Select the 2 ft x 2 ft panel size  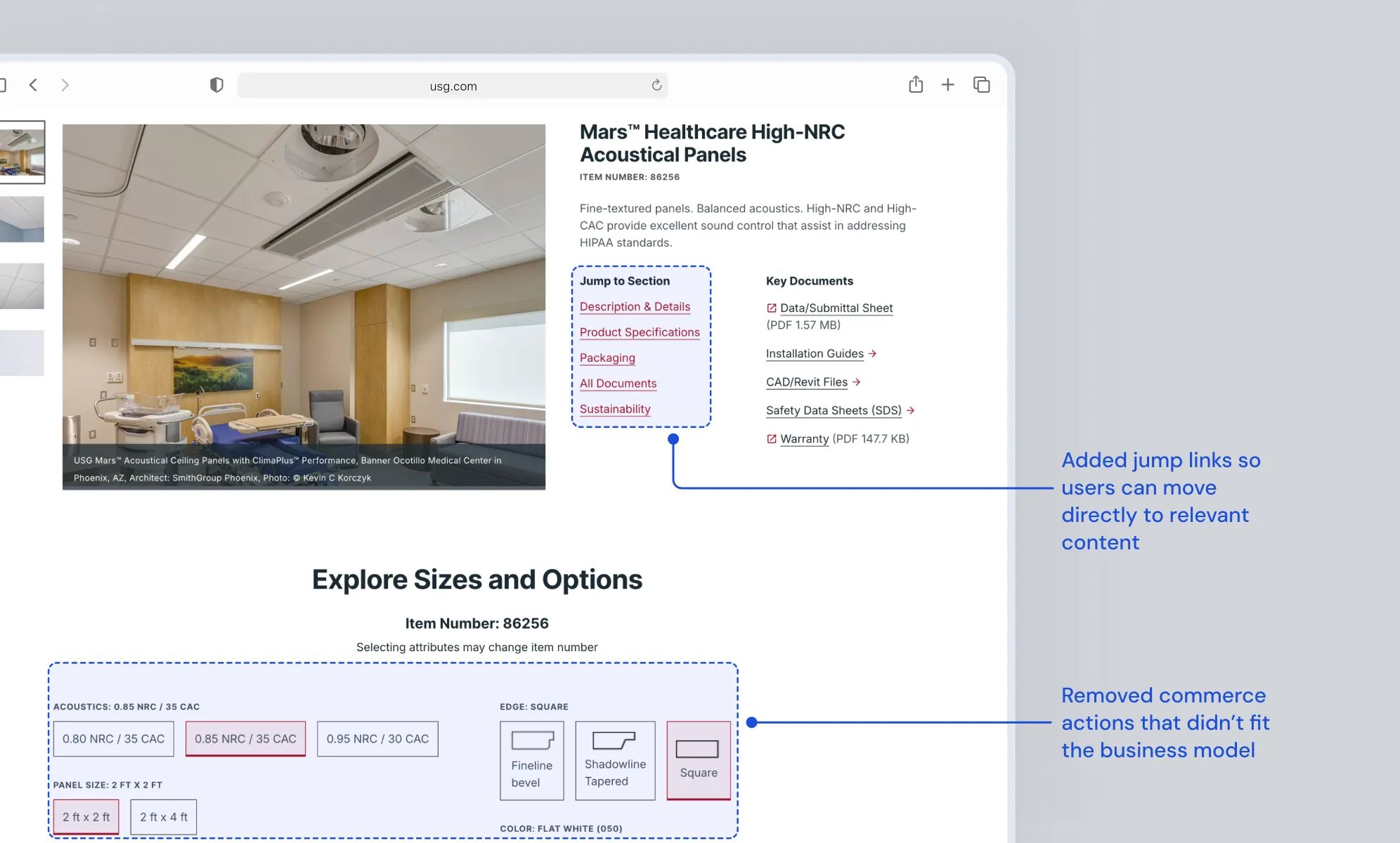pos(86,817)
